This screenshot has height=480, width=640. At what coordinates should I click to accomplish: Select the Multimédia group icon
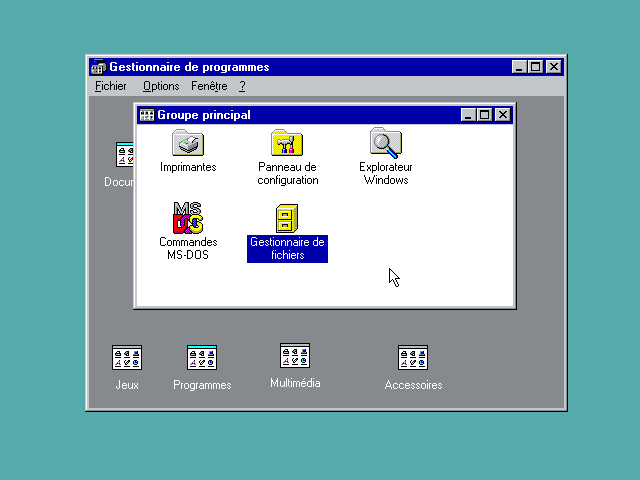click(295, 356)
